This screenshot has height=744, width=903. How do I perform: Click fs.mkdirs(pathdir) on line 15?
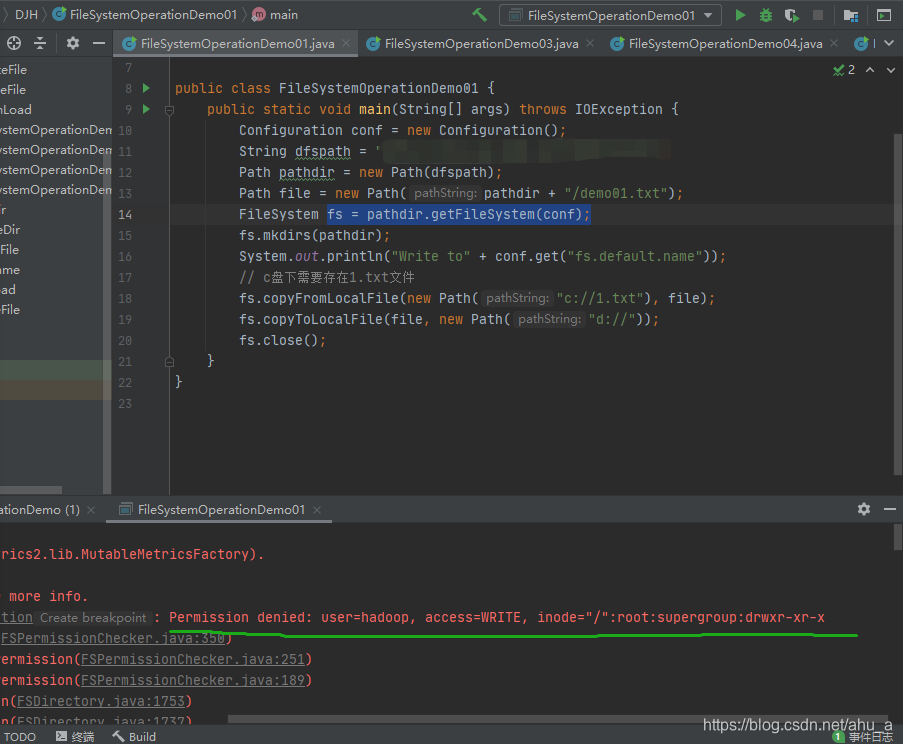point(314,236)
